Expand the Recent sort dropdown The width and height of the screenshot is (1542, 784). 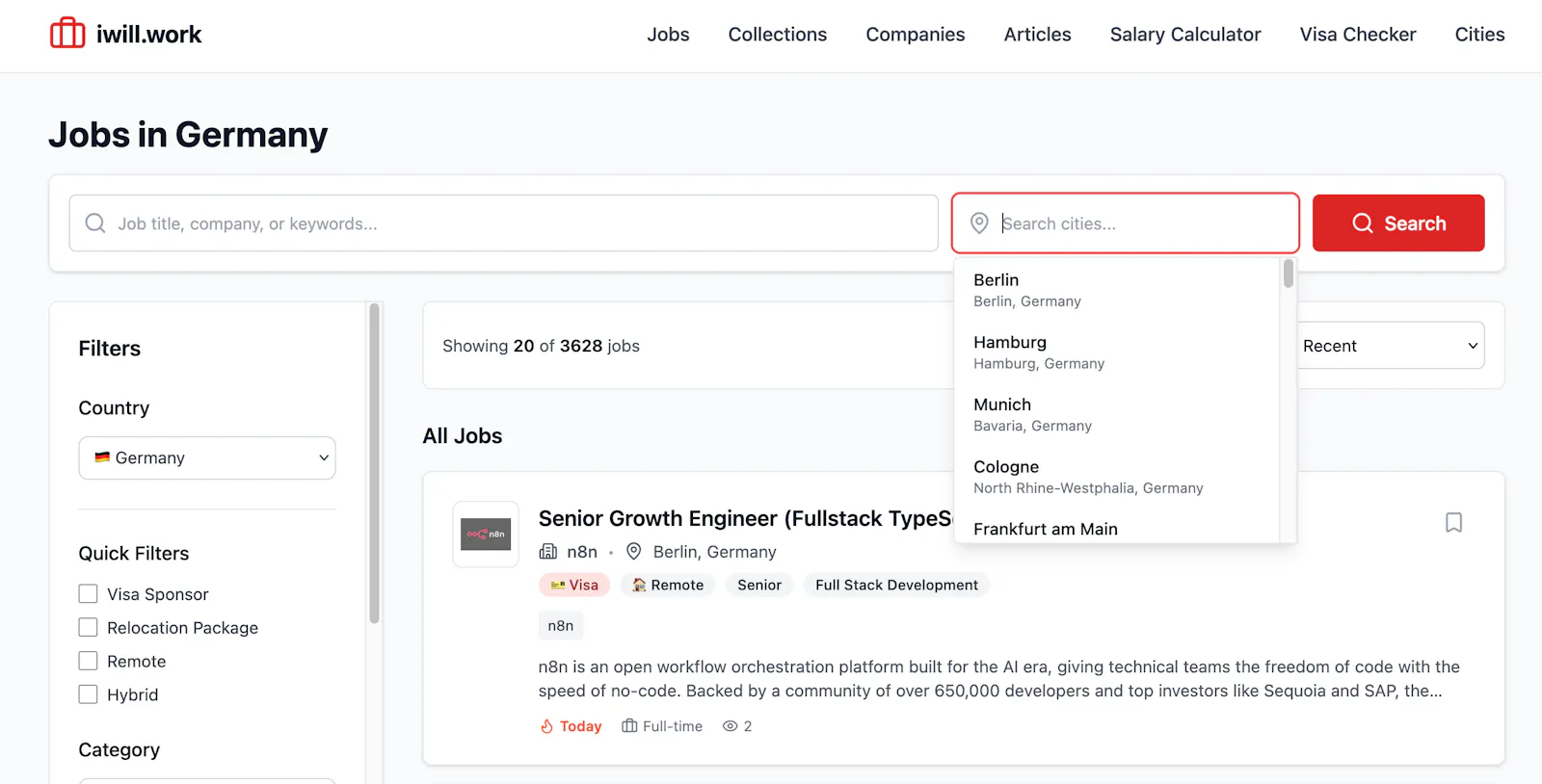click(x=1389, y=346)
